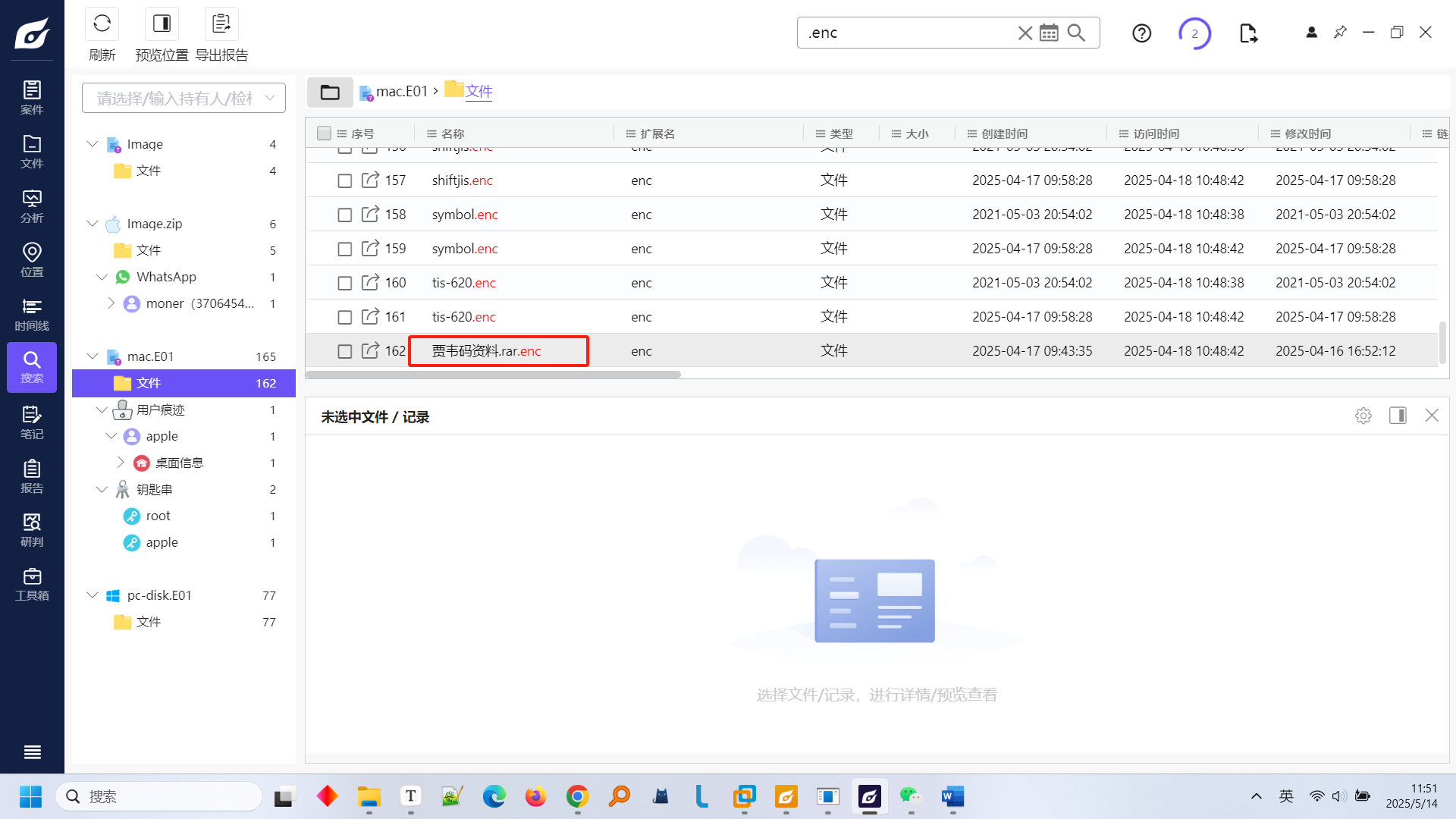Check the box for row 159 symbol.enc
Viewport: 1456px width, 819px height.
[344, 249]
